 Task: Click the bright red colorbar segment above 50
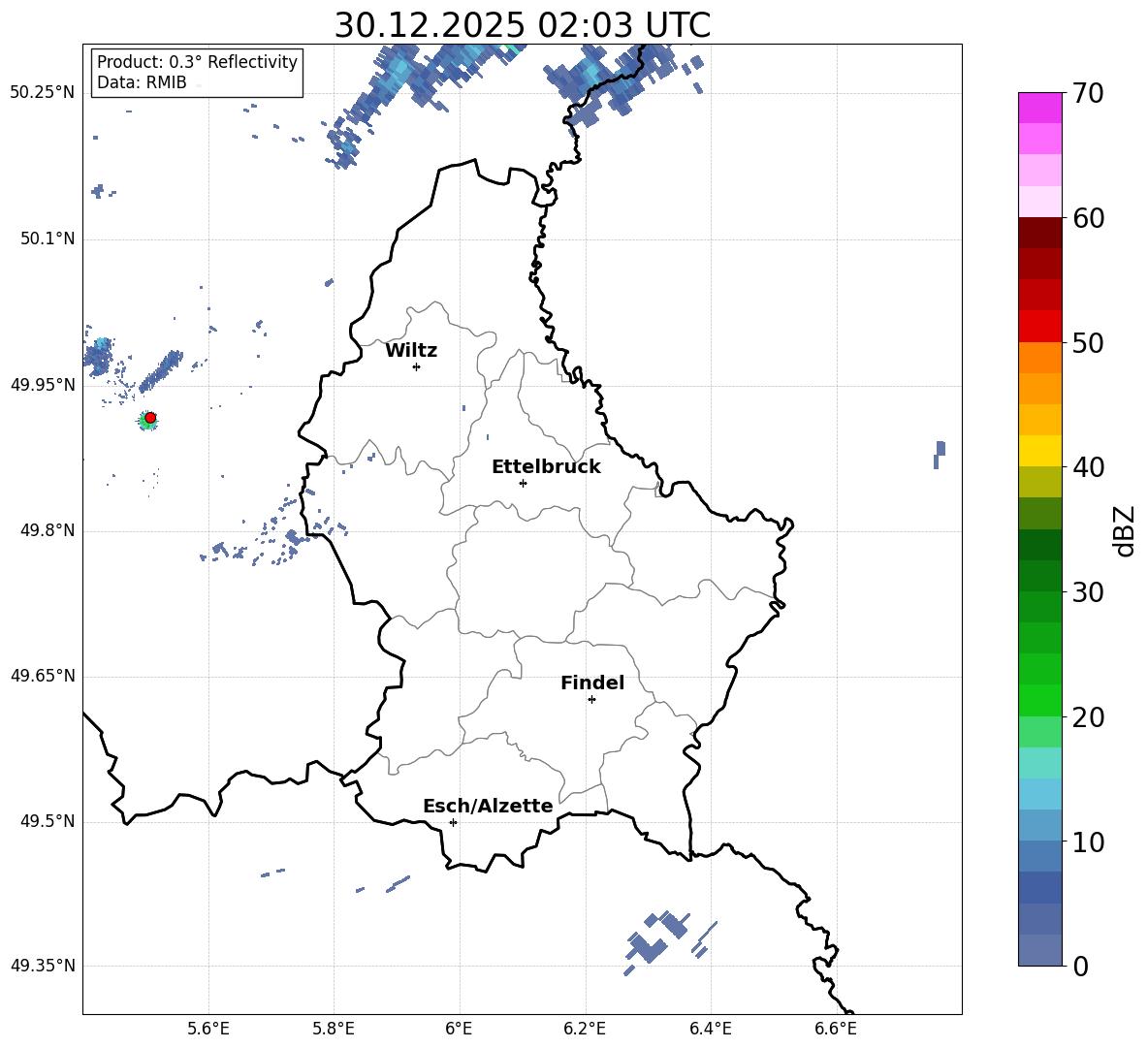(1040, 327)
